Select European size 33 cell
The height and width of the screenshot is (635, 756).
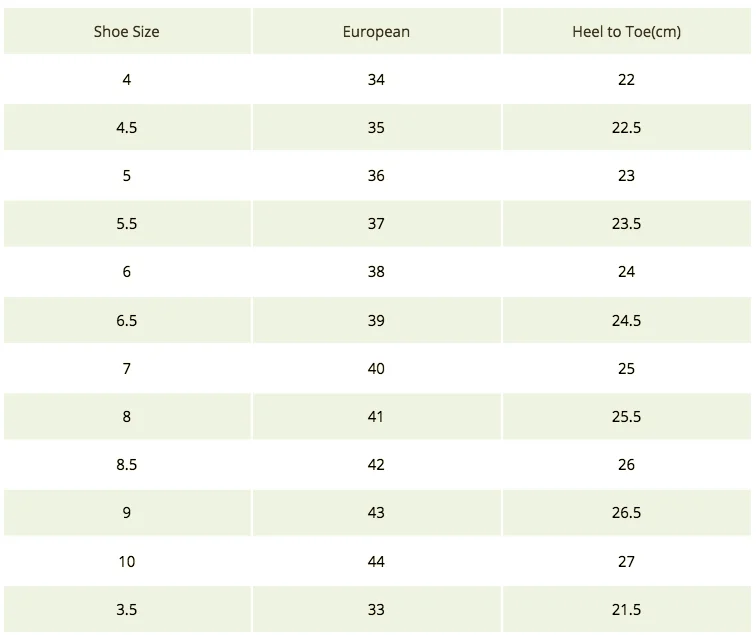coord(377,609)
